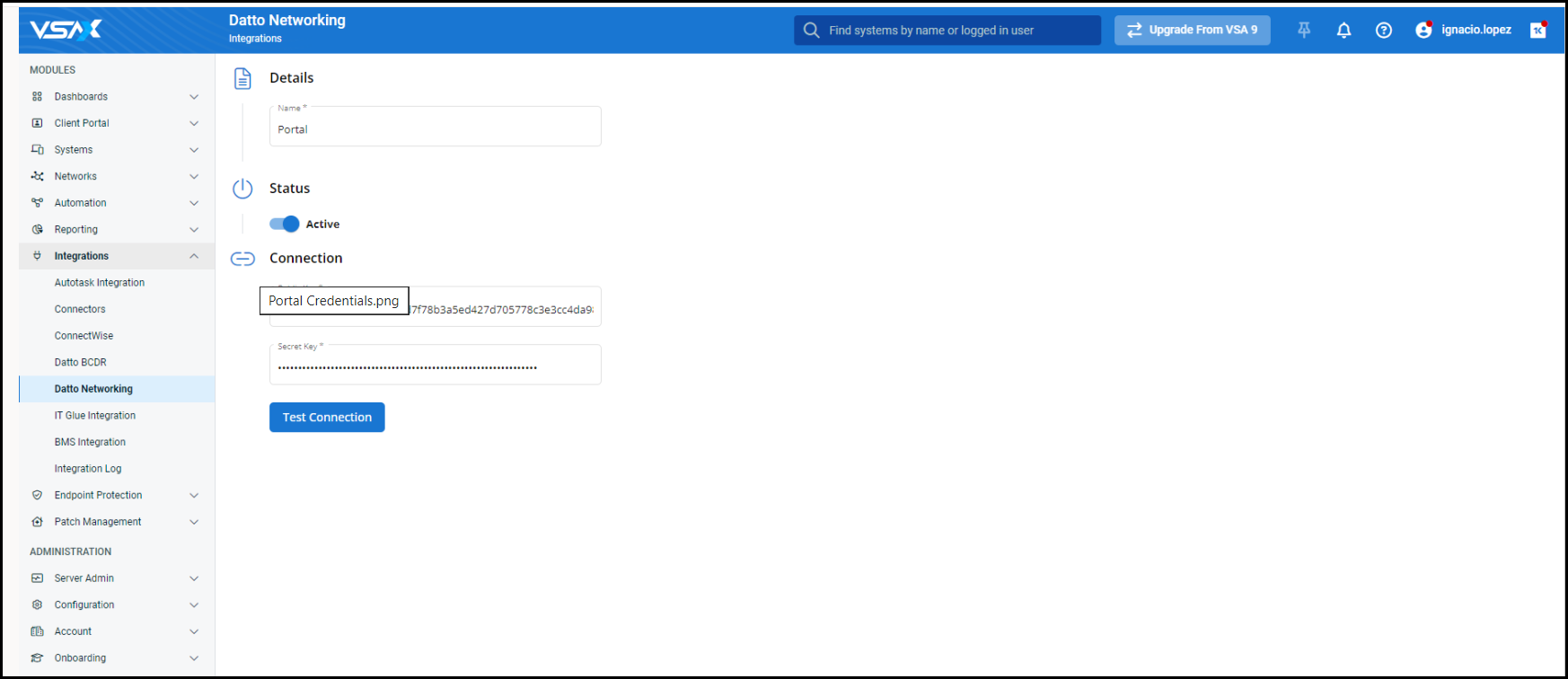Click the Server Admin icon
1568x679 pixels.
pos(37,578)
